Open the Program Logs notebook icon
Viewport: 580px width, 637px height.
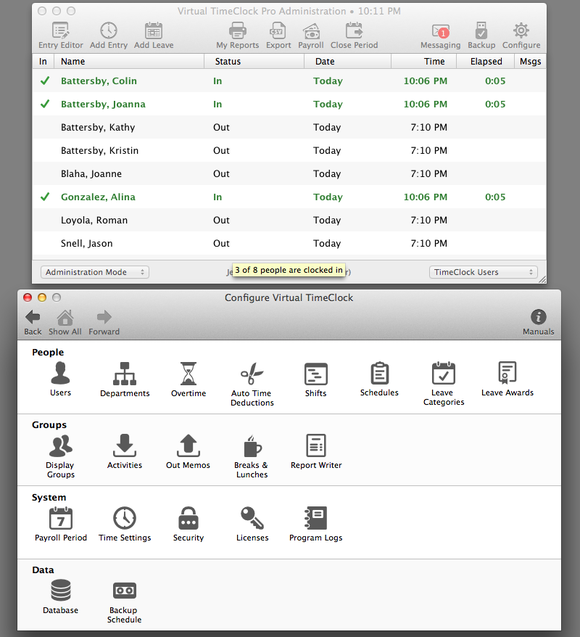coord(316,518)
